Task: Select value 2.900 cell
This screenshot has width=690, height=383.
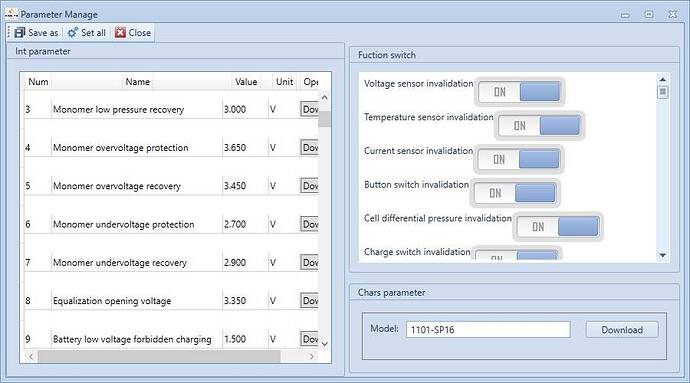Action: click(x=235, y=262)
